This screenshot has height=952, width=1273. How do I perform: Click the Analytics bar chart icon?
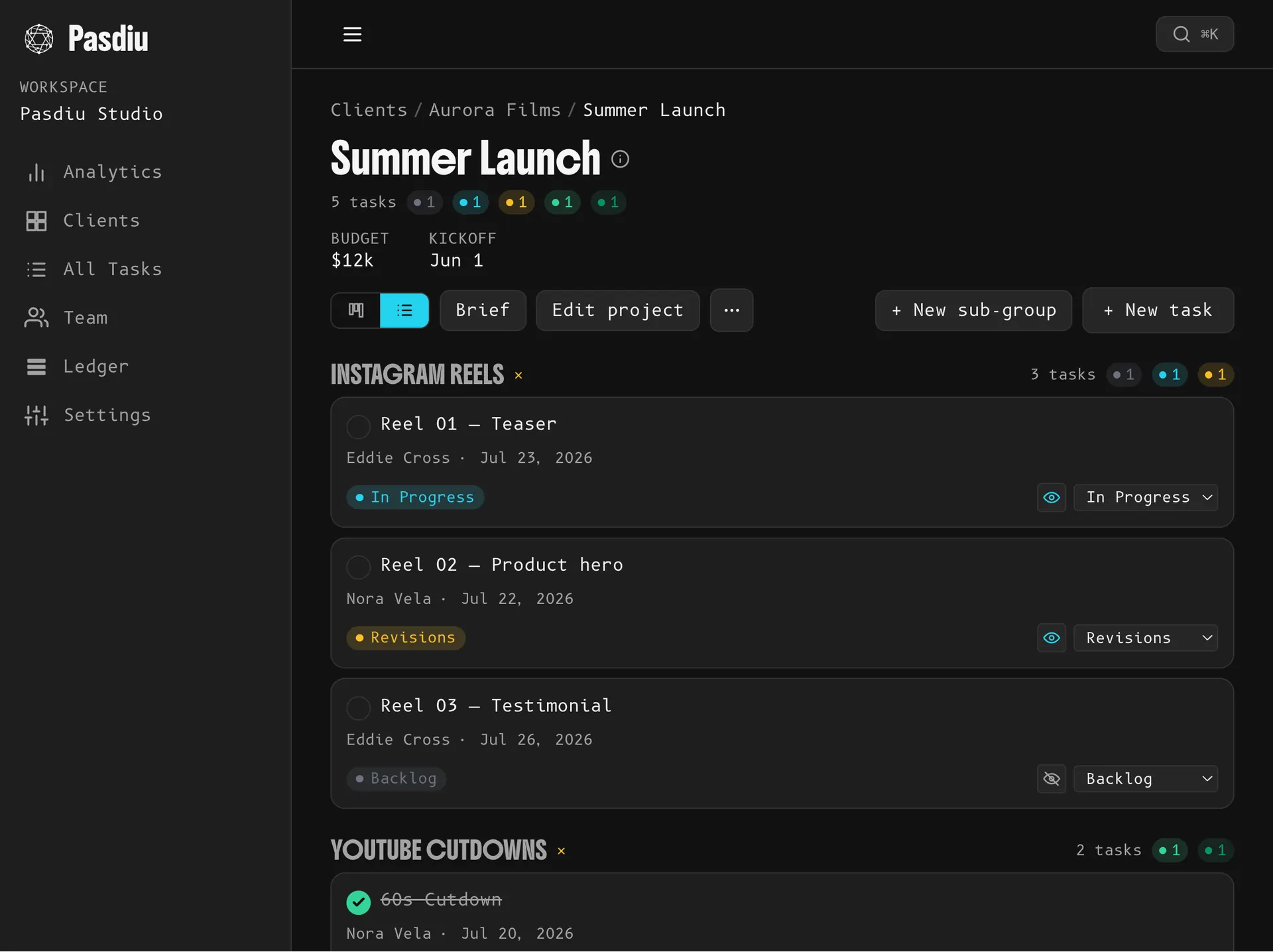coord(36,172)
